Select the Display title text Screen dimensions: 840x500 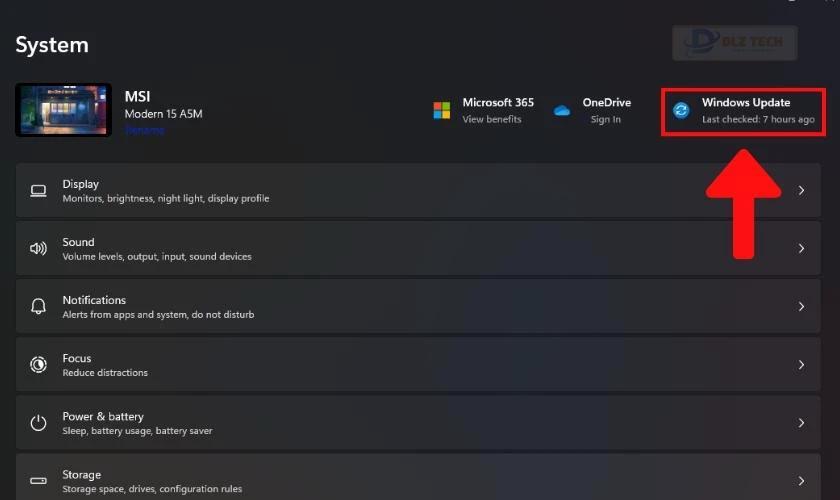(80, 184)
